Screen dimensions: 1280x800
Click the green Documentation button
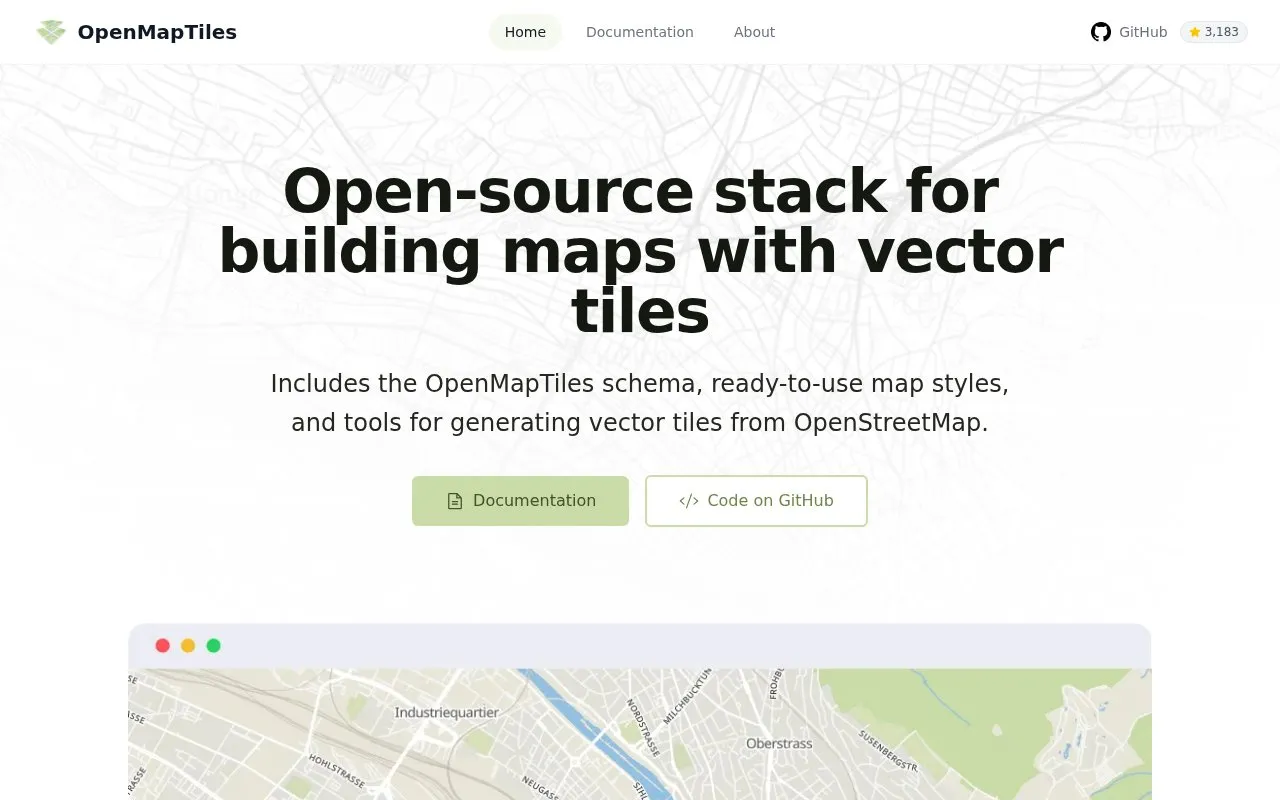520,501
